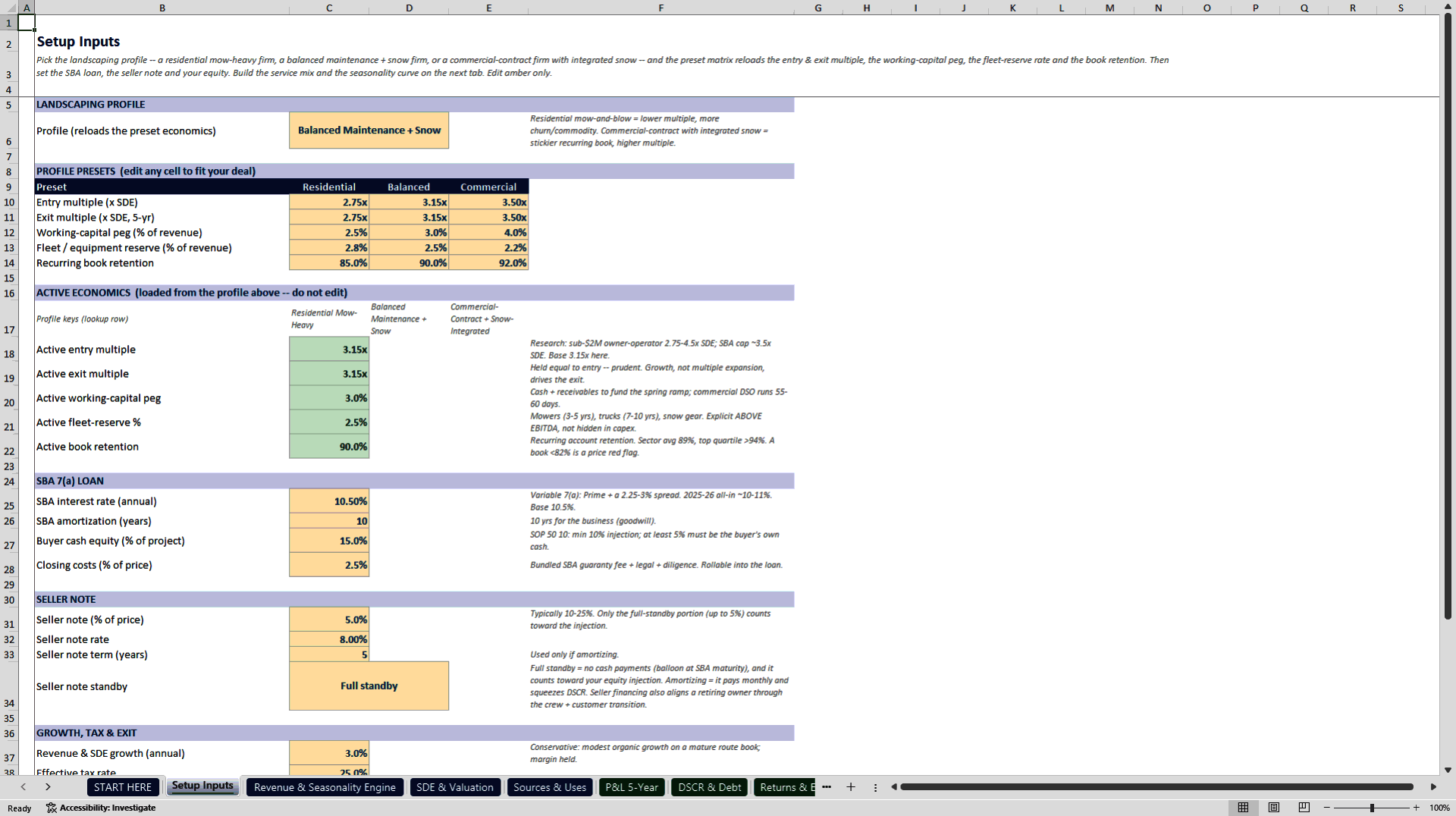1456x816 pixels.
Task: Nudge horizontal scrollbar left arrow
Action: pyautogui.click(x=894, y=787)
